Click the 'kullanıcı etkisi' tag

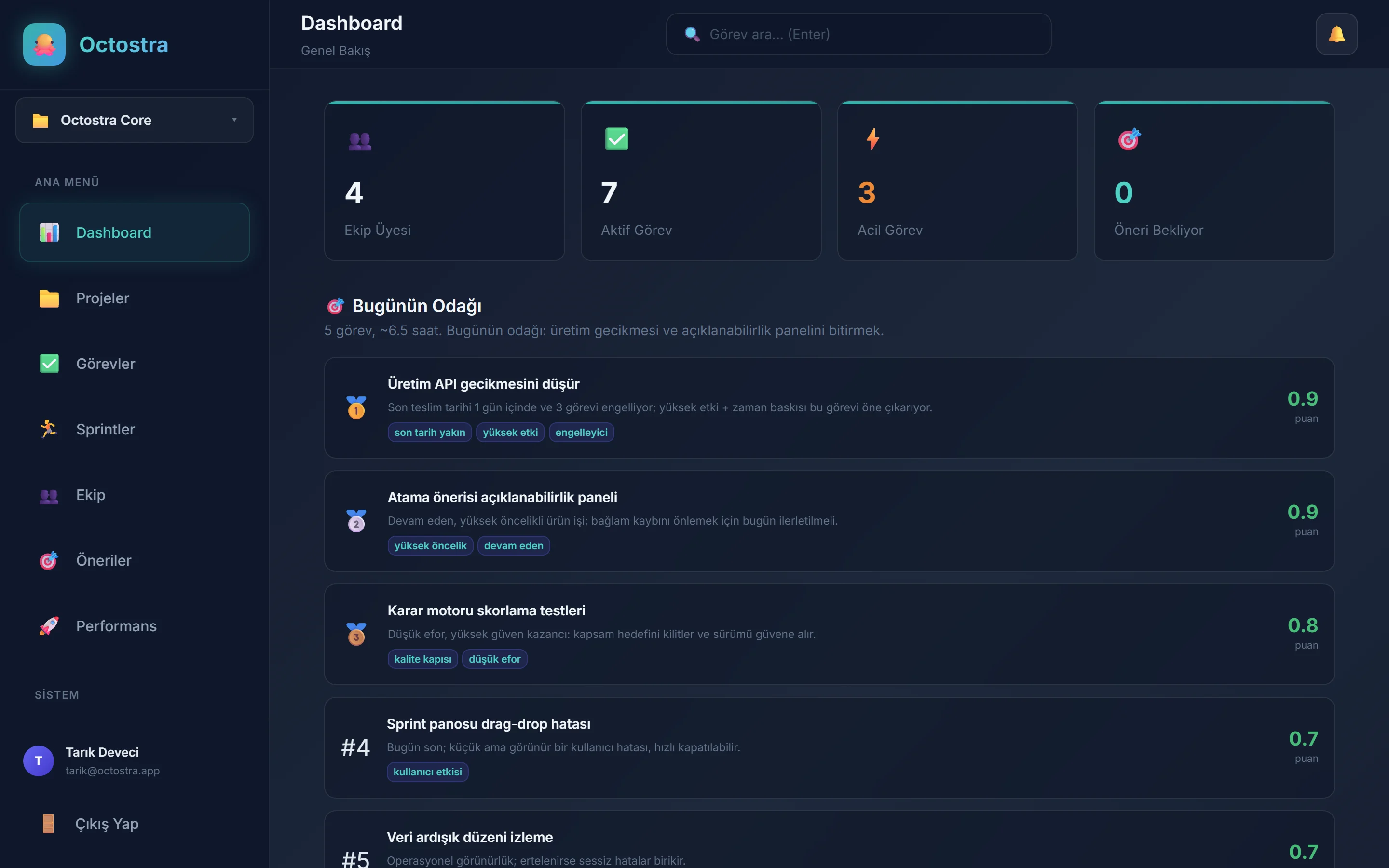(428, 772)
